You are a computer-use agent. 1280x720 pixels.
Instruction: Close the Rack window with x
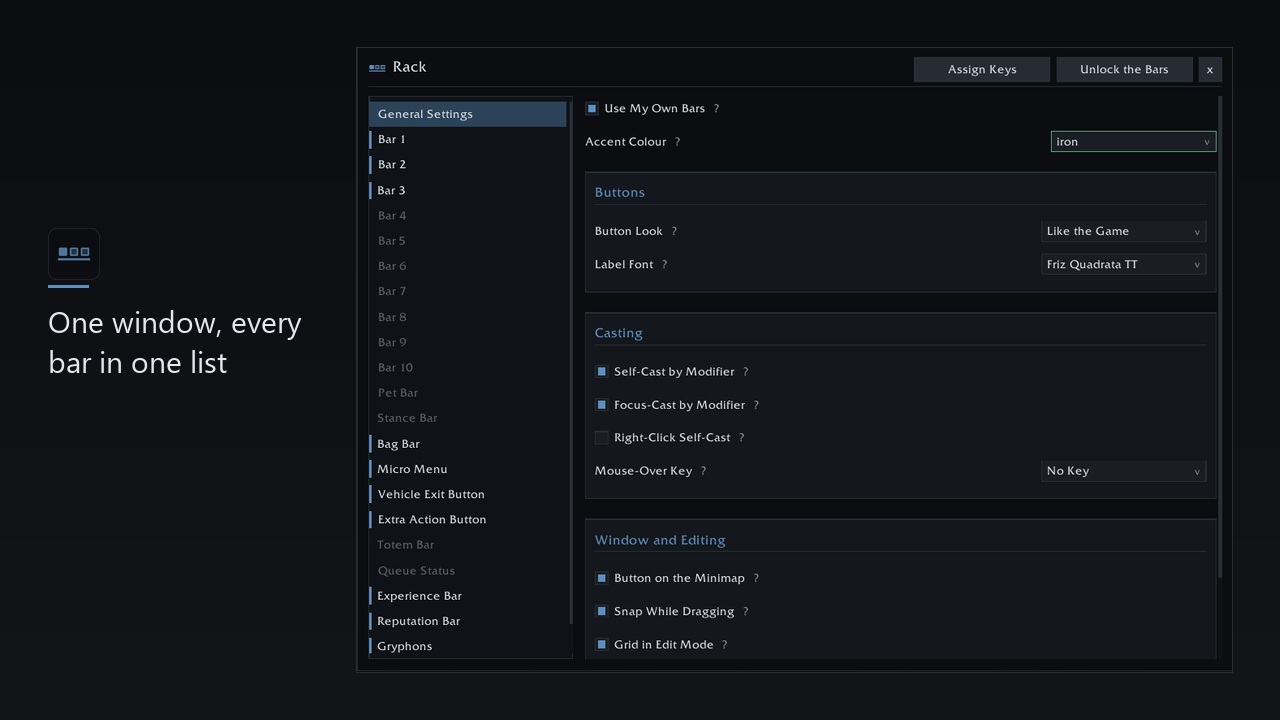click(1210, 69)
